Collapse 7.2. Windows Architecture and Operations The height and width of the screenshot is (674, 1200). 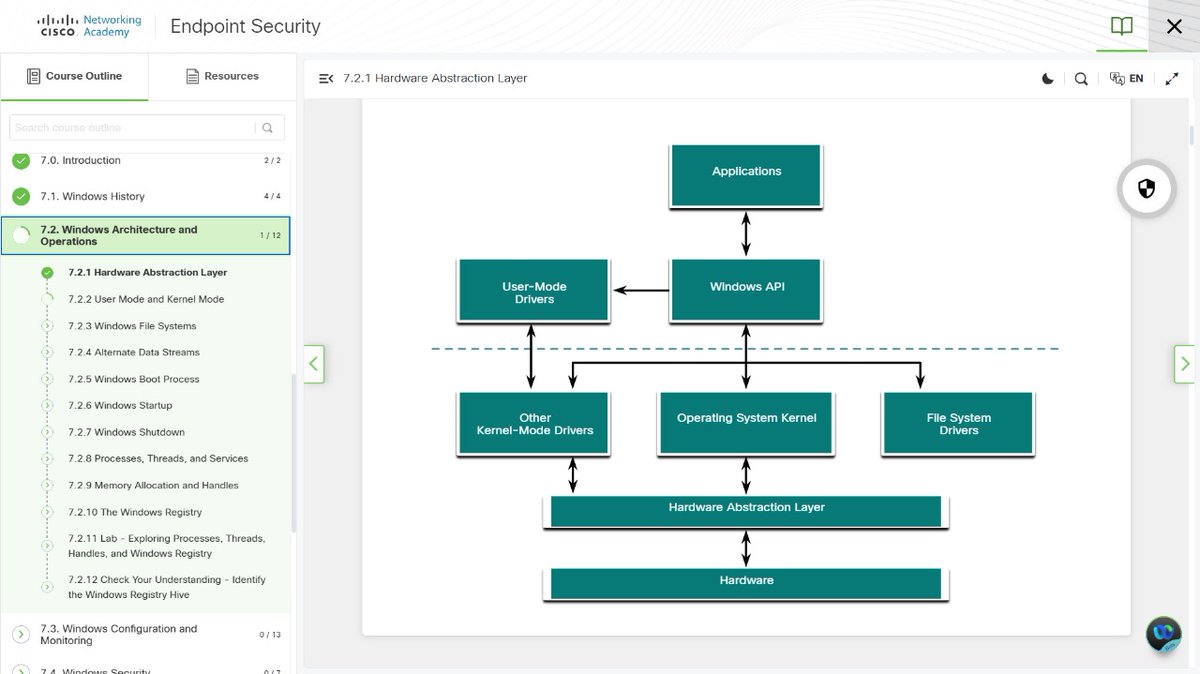(x=146, y=235)
